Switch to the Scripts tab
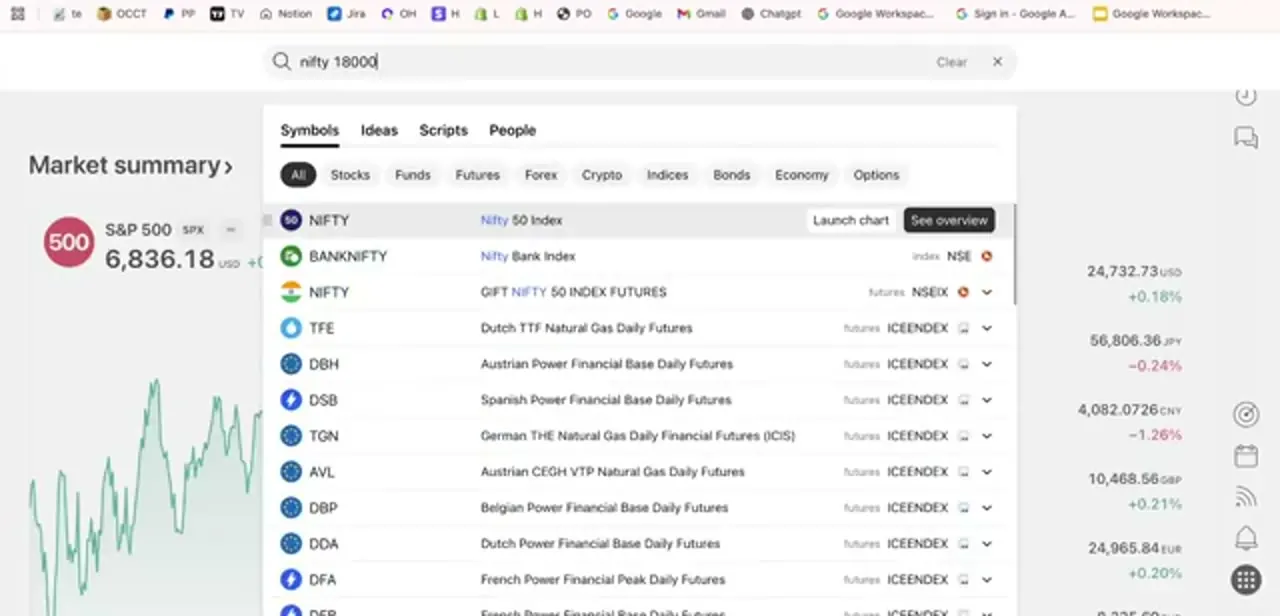The height and width of the screenshot is (616, 1280). click(443, 130)
